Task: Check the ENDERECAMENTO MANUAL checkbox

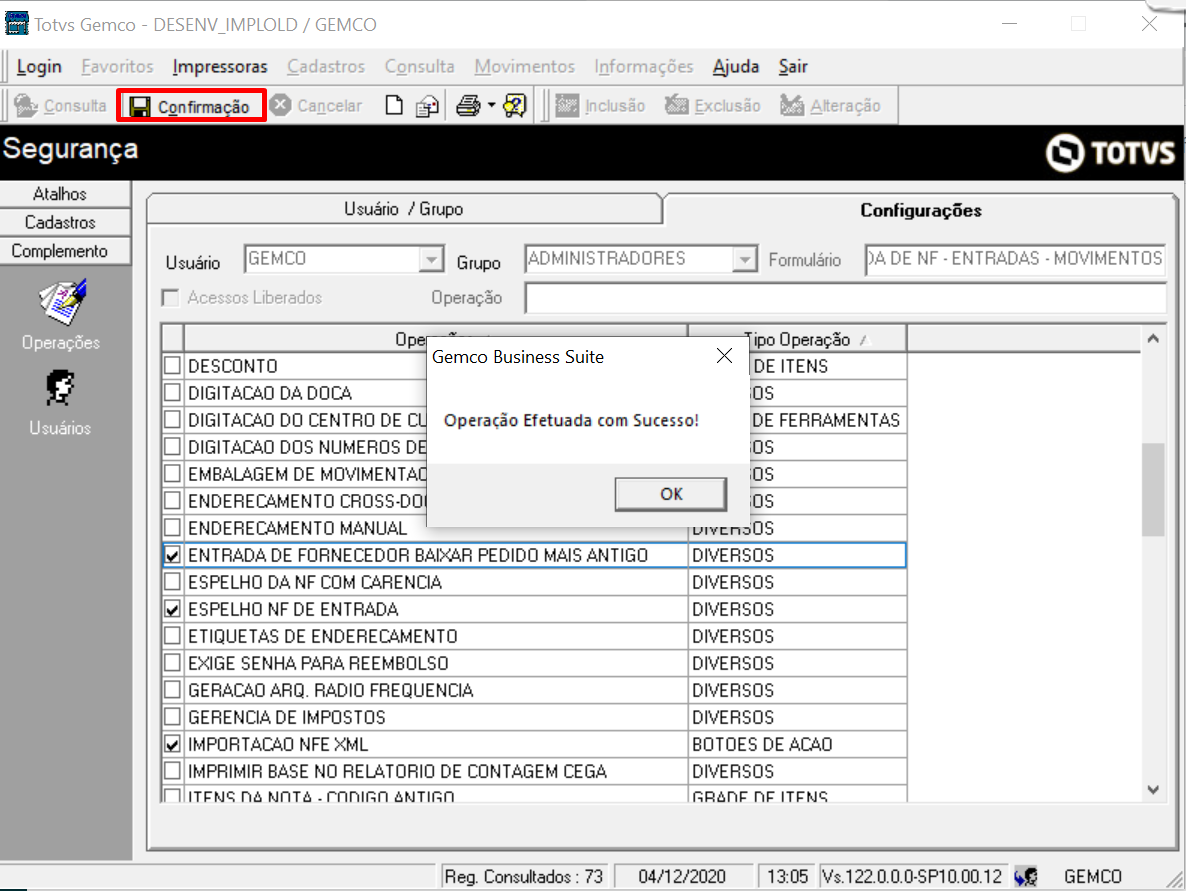Action: click(172, 527)
